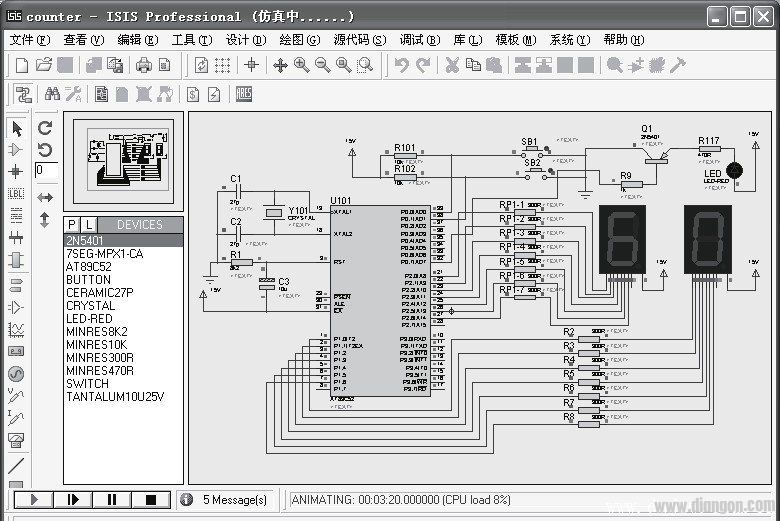Select TANTALUM10U25V in the devices list
Viewport: 780px width, 521px height.
point(123,397)
